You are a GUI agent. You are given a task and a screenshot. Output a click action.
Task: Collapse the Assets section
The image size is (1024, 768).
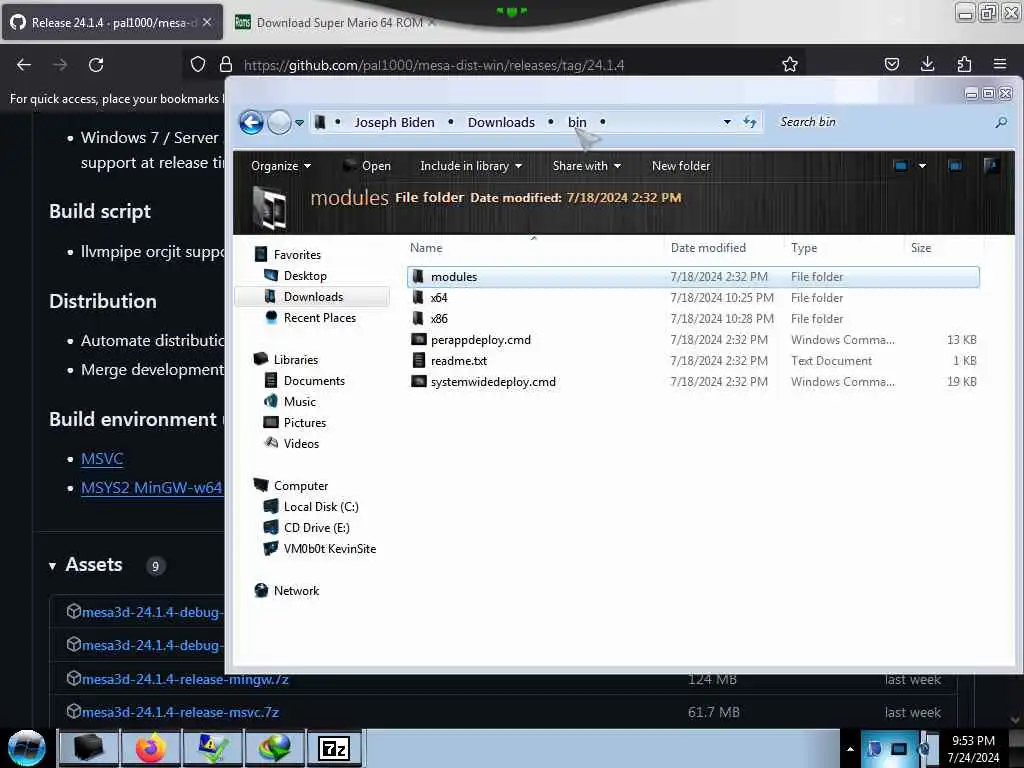pyautogui.click(x=53, y=566)
